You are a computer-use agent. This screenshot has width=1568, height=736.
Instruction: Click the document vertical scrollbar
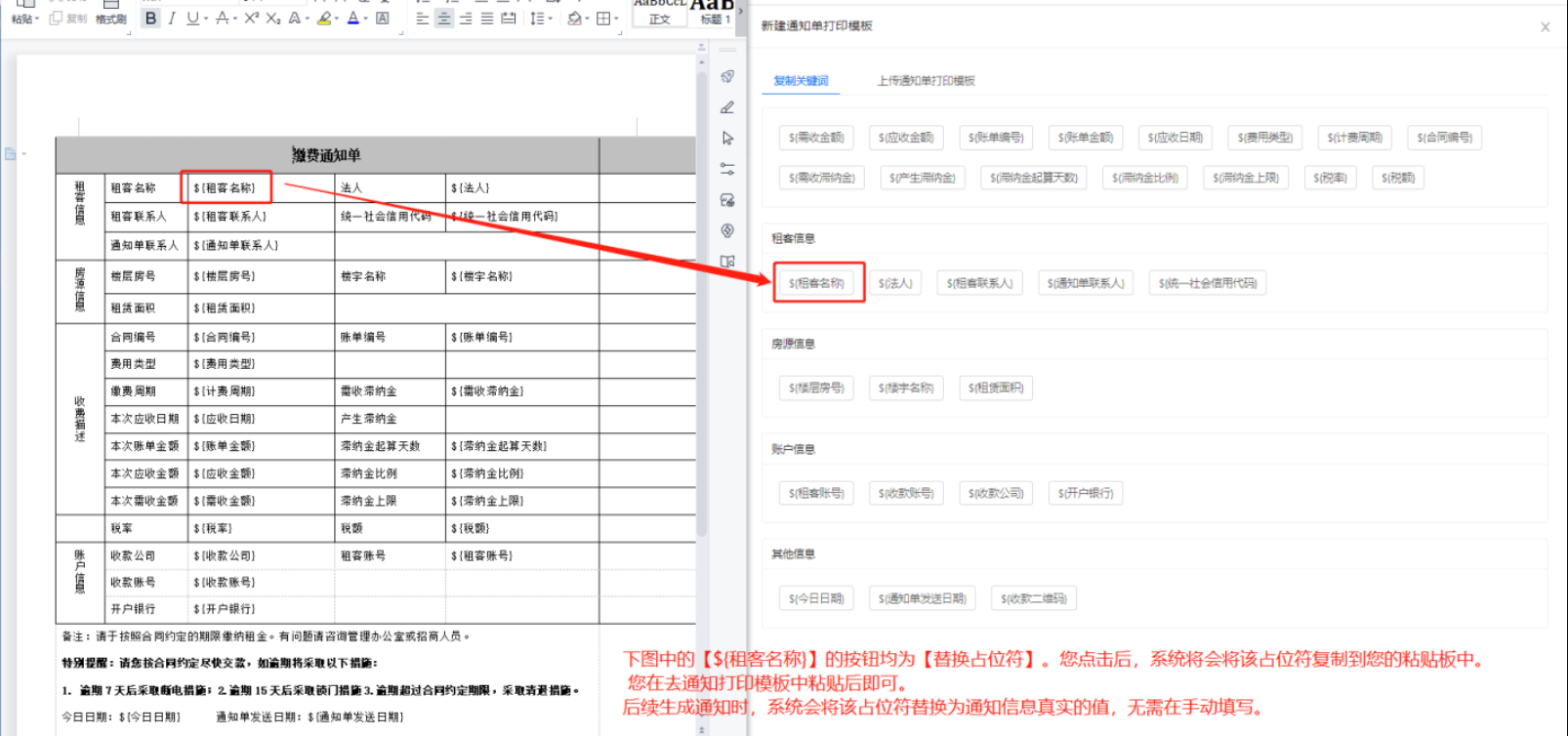click(x=701, y=293)
